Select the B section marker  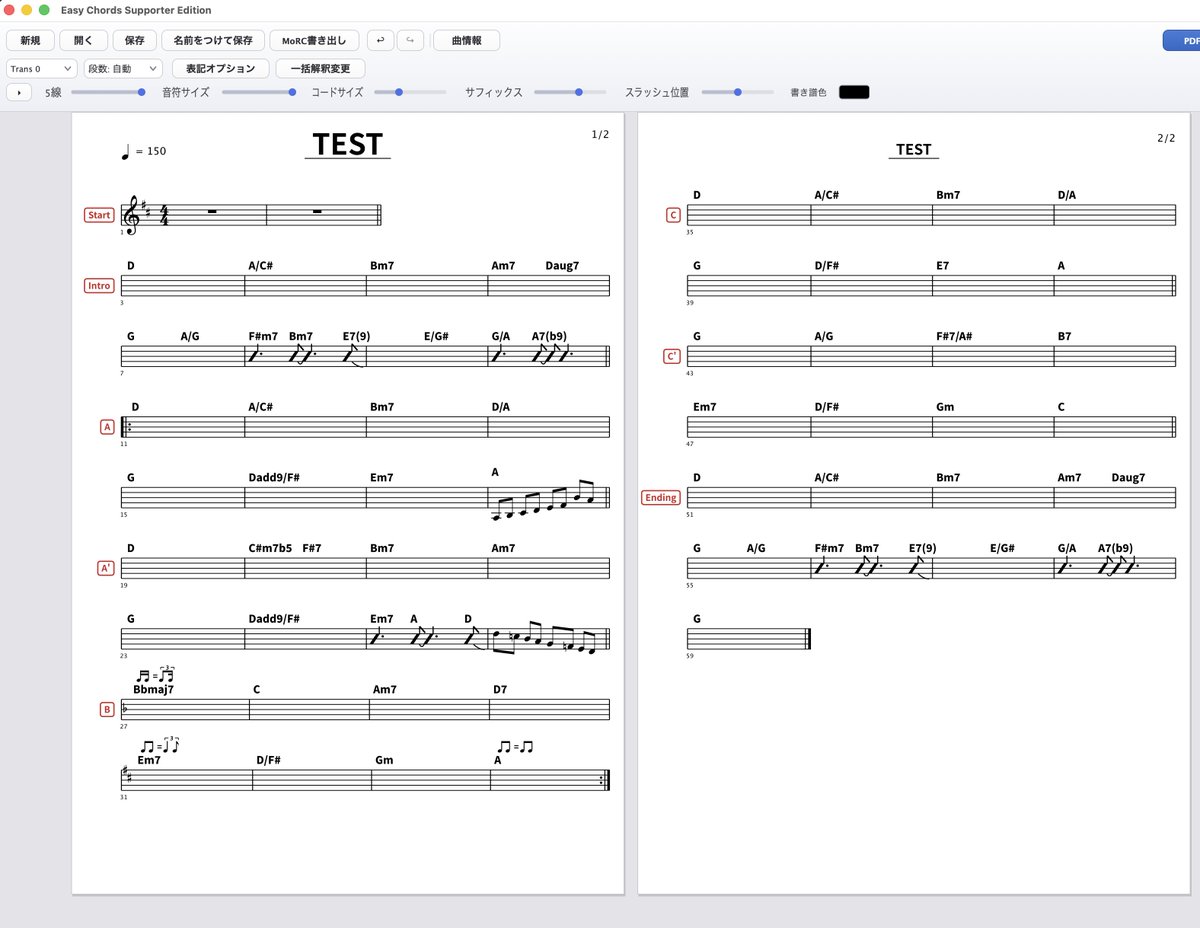[107, 710]
